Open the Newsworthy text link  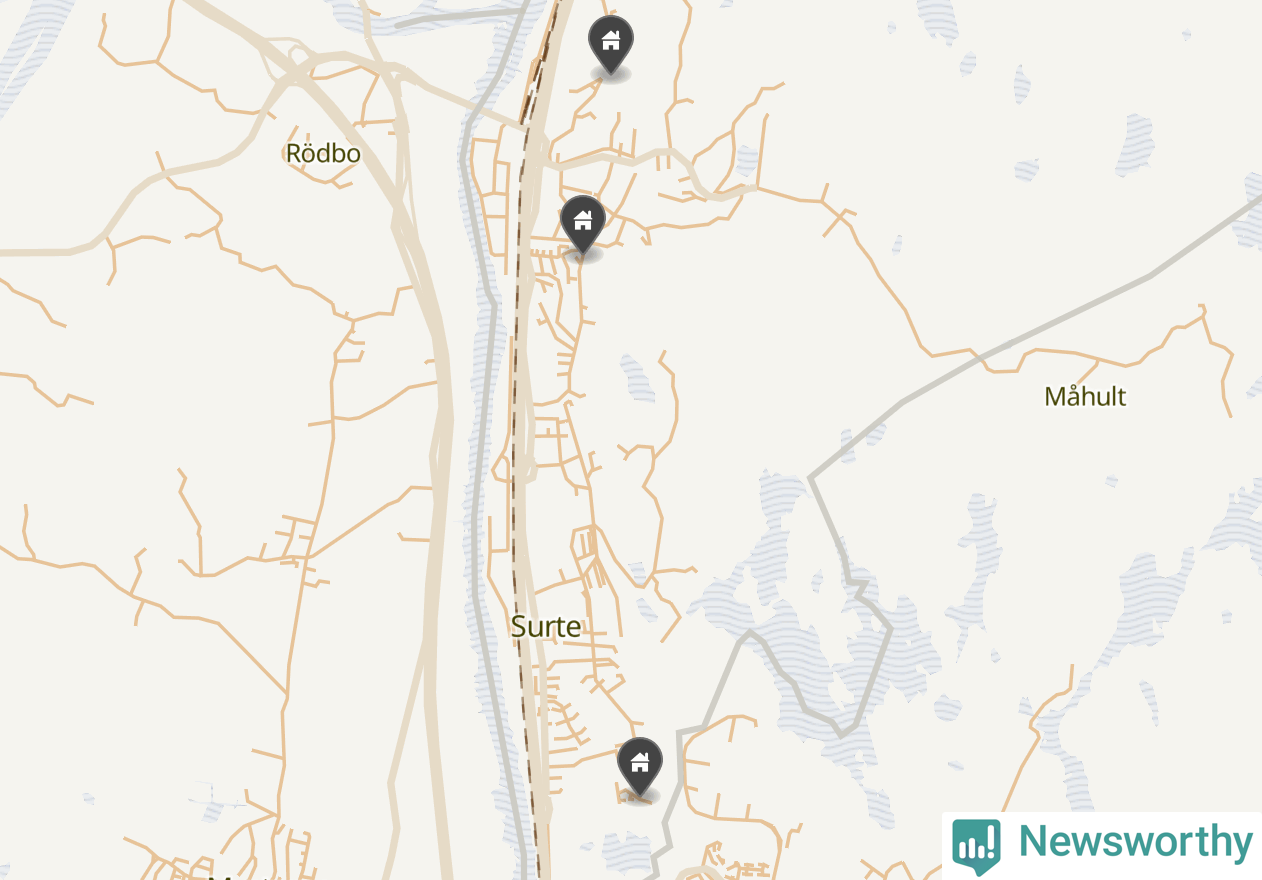tap(1134, 842)
